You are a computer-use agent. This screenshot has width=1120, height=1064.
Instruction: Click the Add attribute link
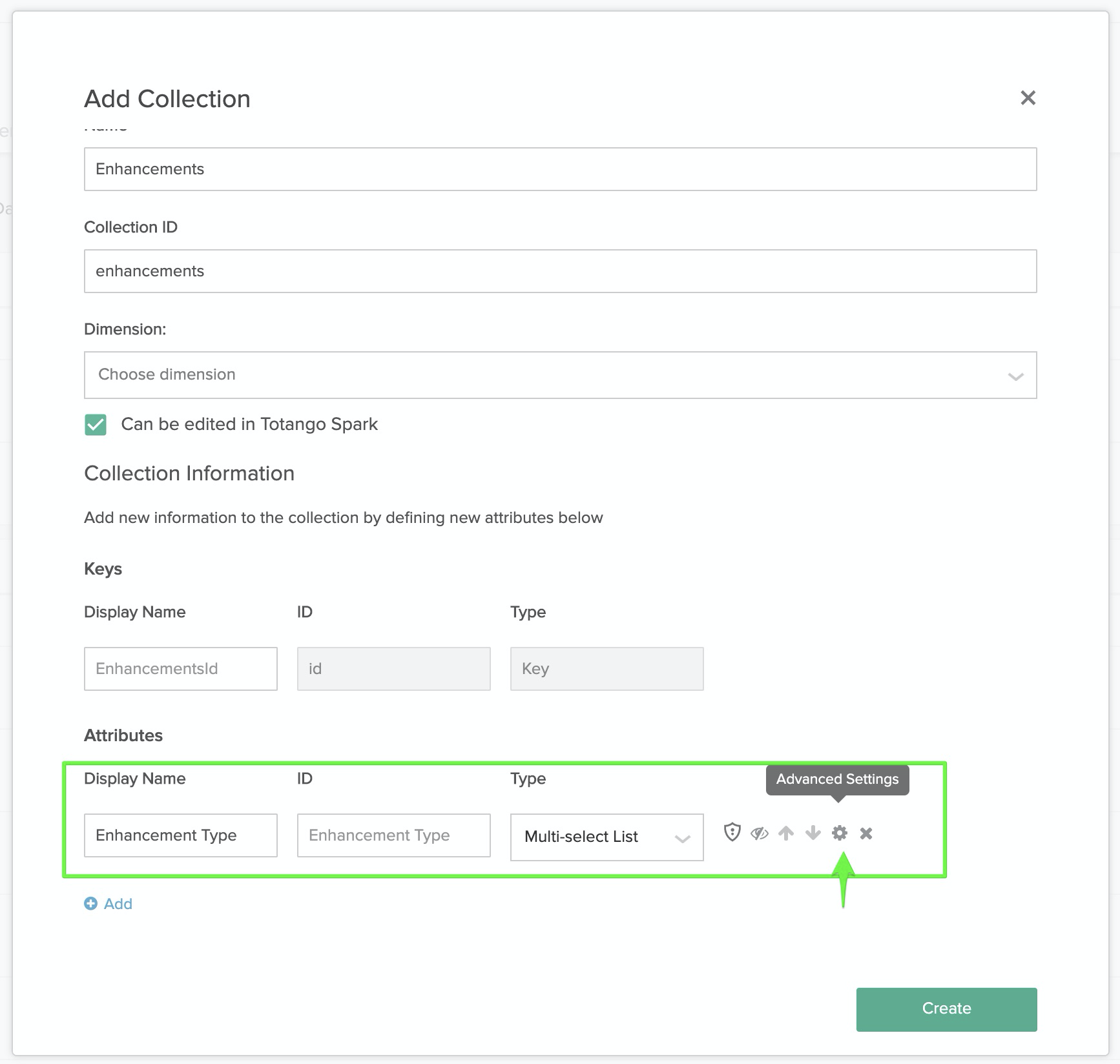[x=109, y=904]
